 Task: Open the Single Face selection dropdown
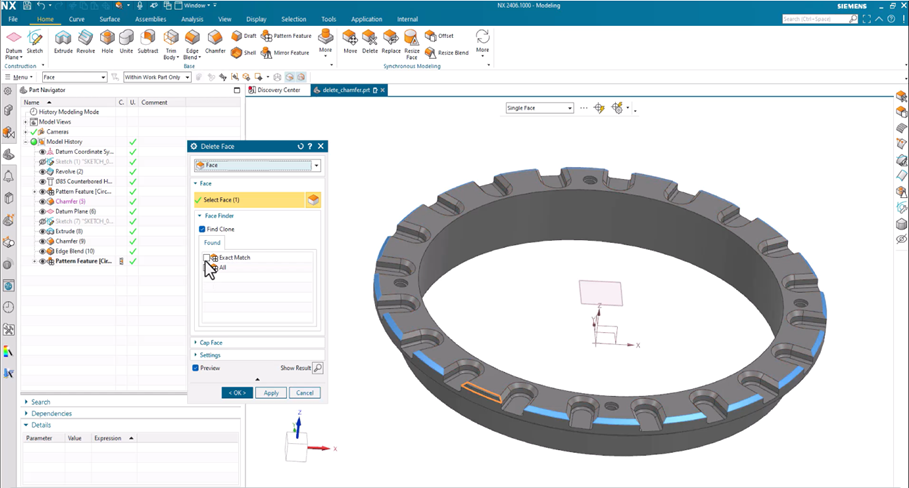click(x=539, y=108)
